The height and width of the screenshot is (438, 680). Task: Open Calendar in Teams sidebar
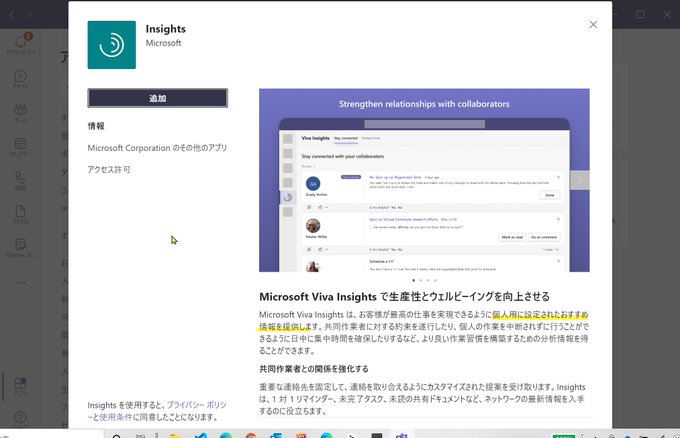[x=20, y=147]
